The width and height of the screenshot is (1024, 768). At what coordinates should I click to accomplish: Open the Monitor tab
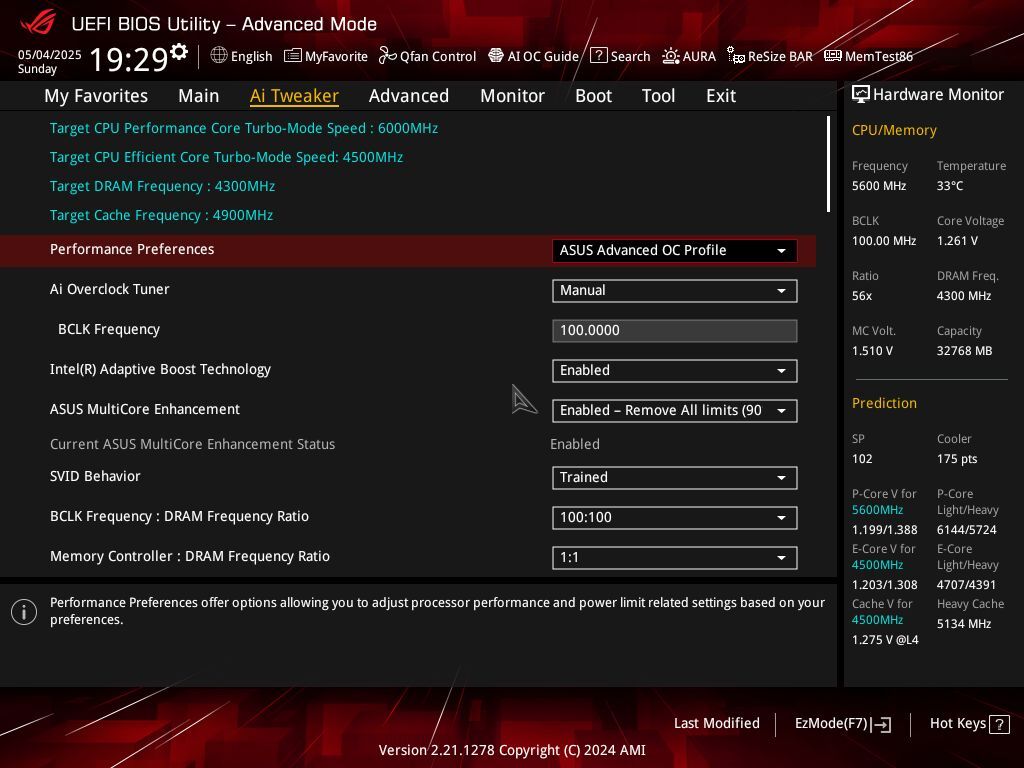[512, 96]
